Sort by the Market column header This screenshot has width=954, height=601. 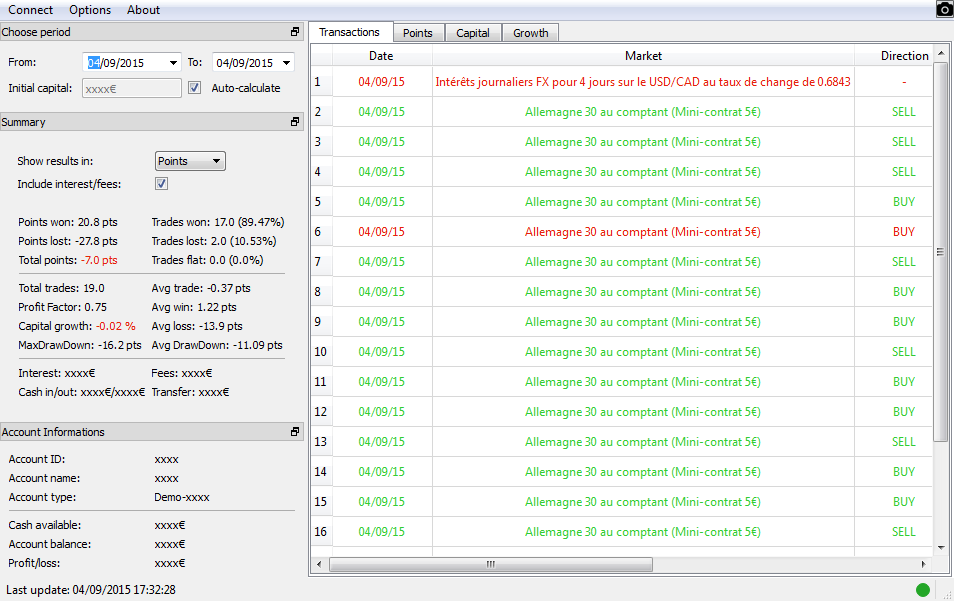point(643,55)
